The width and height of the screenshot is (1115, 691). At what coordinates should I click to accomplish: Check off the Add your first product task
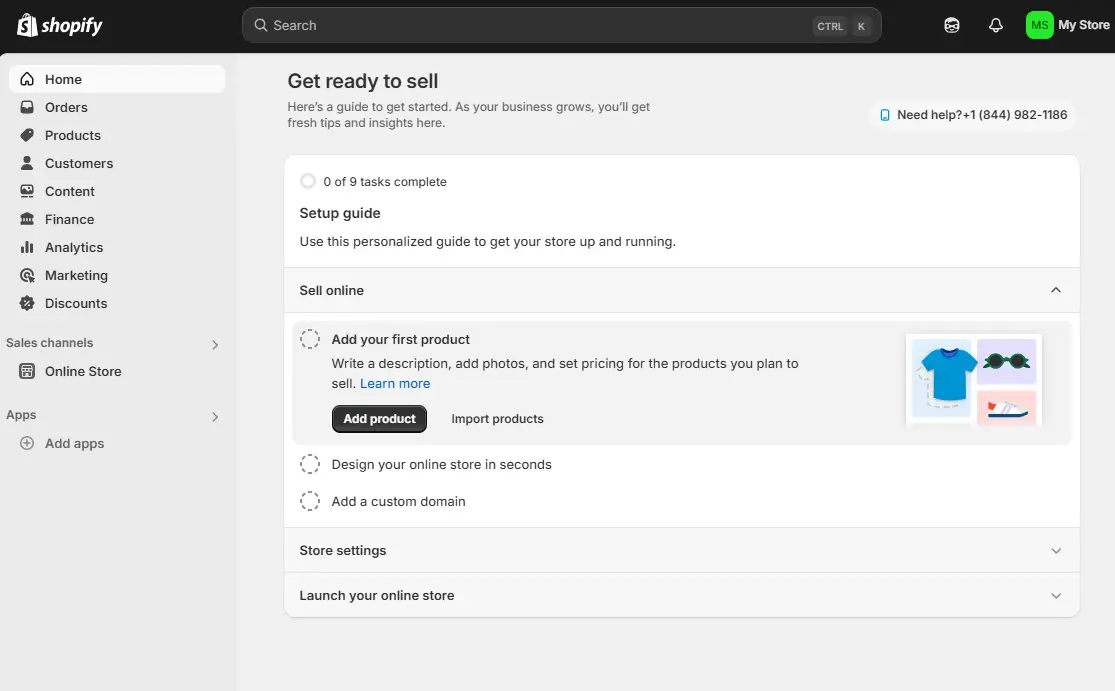click(x=310, y=338)
